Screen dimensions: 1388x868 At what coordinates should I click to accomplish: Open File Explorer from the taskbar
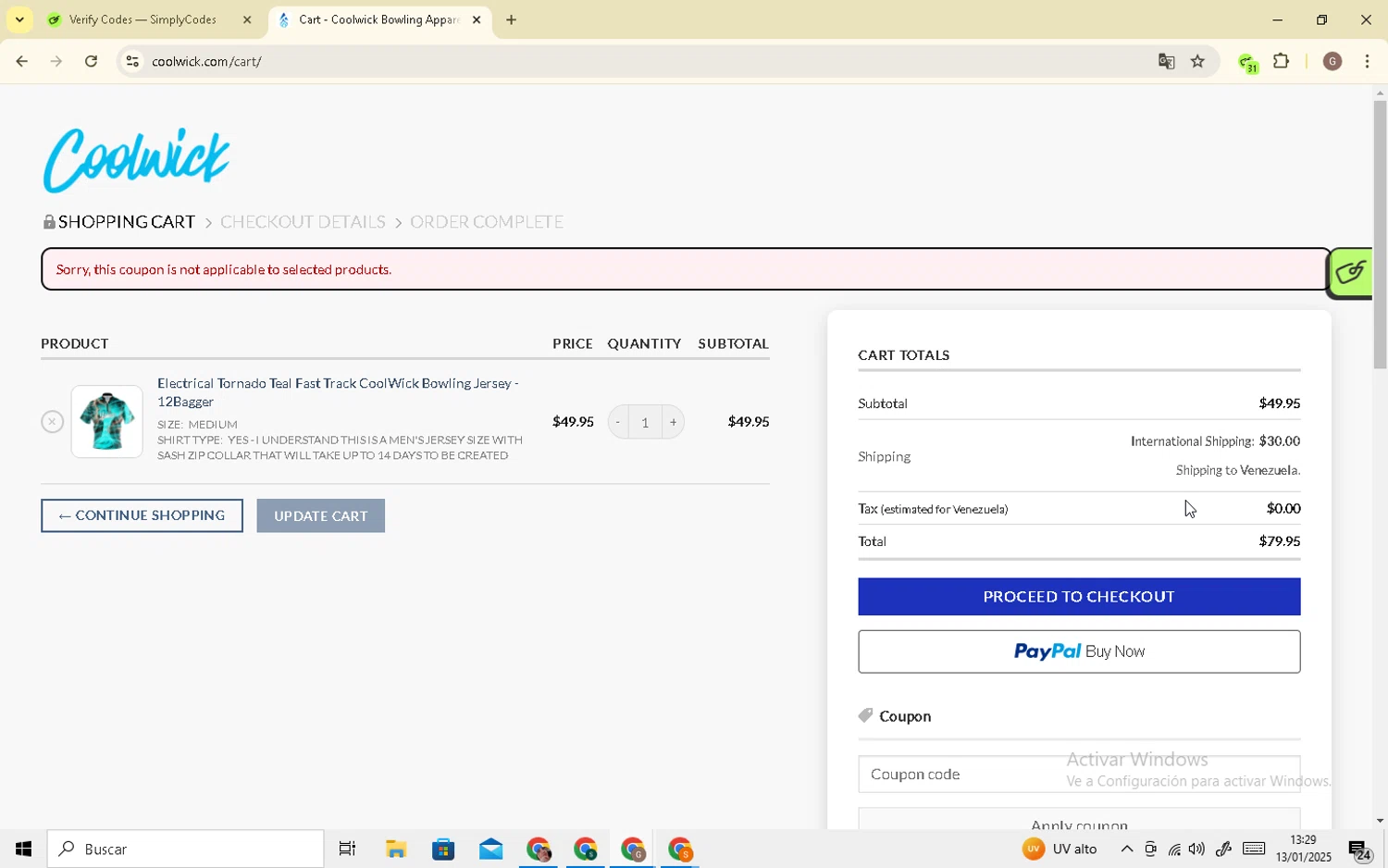(x=396, y=849)
